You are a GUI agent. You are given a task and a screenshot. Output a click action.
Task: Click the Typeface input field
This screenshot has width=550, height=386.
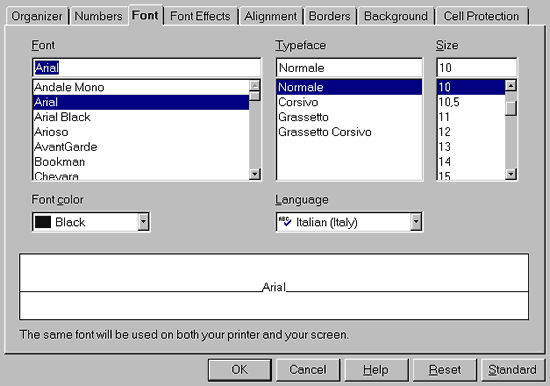pyautogui.click(x=349, y=68)
